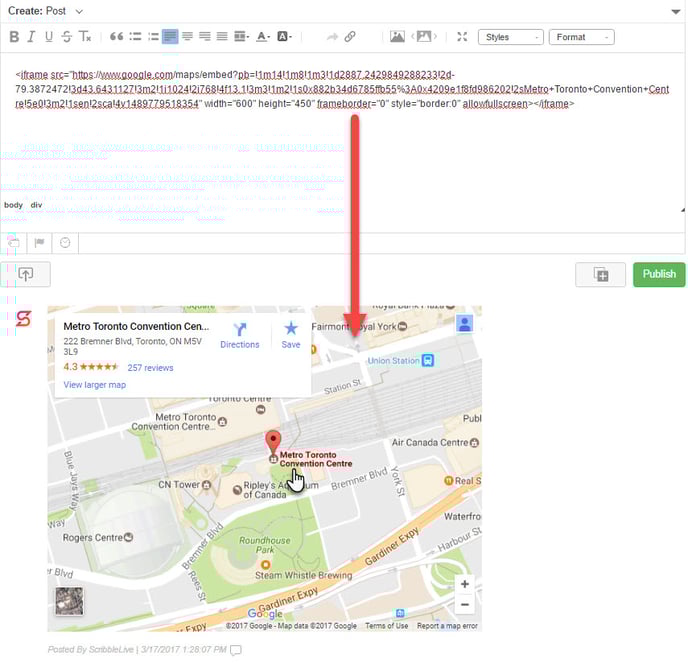Toggle center alignment

(x=187, y=36)
